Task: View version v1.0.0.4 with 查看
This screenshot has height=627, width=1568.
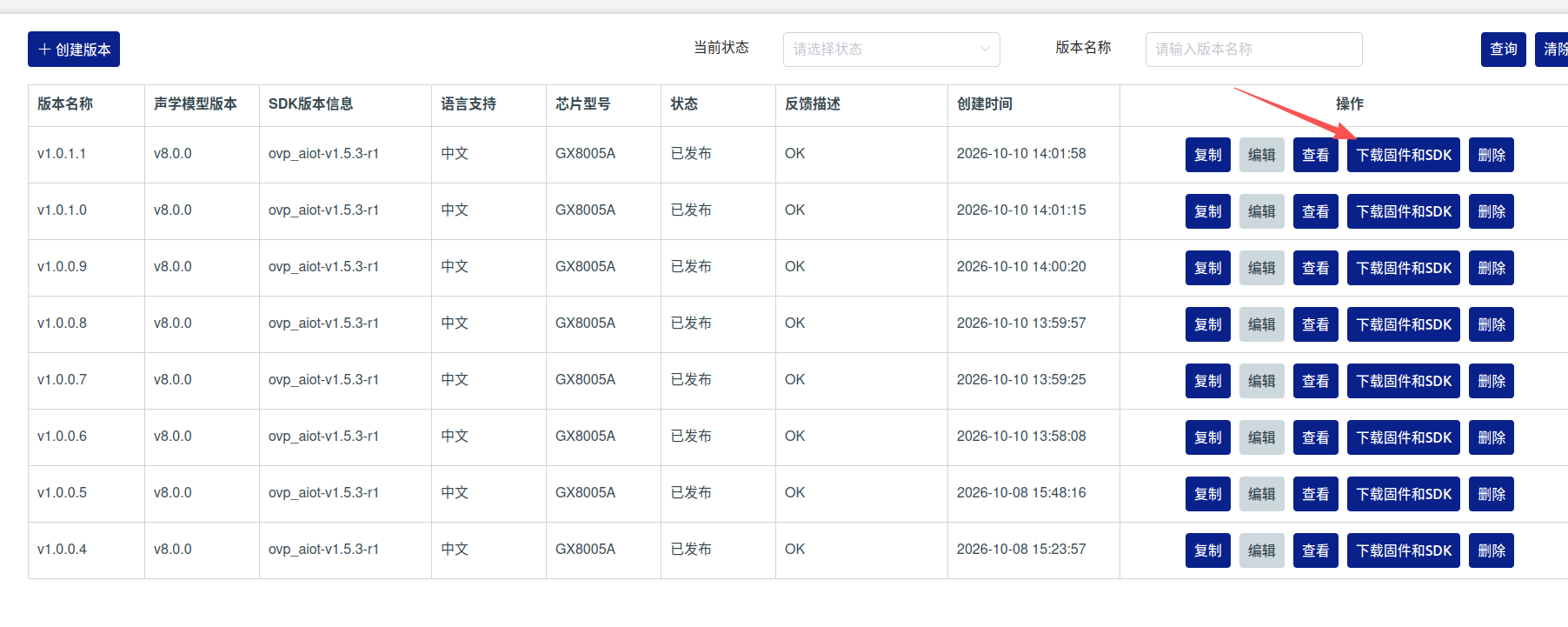Action: pyautogui.click(x=1315, y=550)
